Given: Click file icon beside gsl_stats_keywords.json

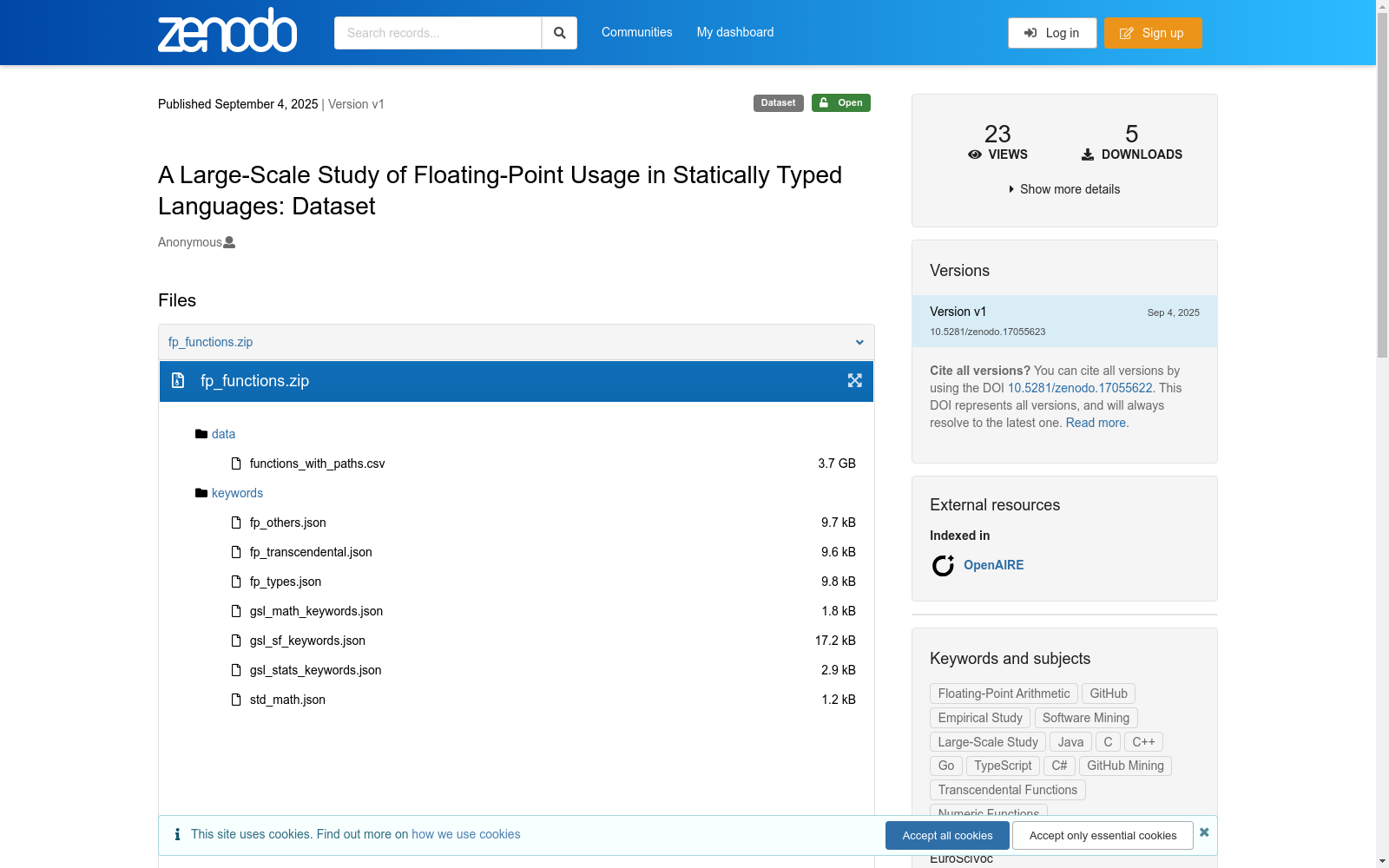Looking at the screenshot, I should click(236, 670).
